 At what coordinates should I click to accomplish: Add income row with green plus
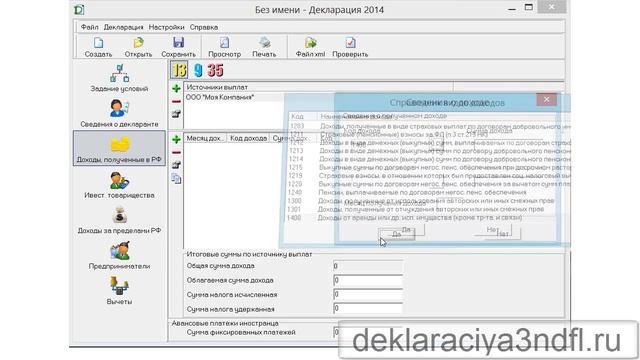click(x=176, y=139)
